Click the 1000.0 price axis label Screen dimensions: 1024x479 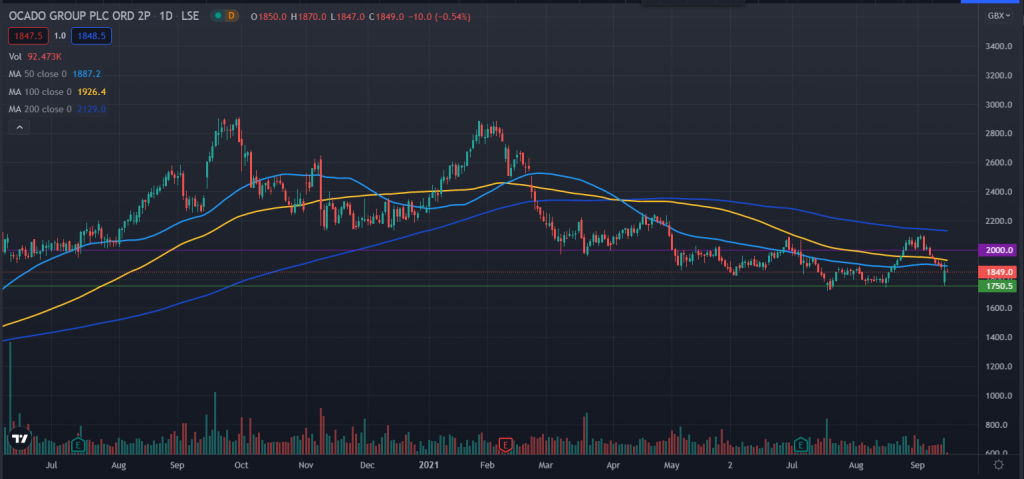click(998, 396)
